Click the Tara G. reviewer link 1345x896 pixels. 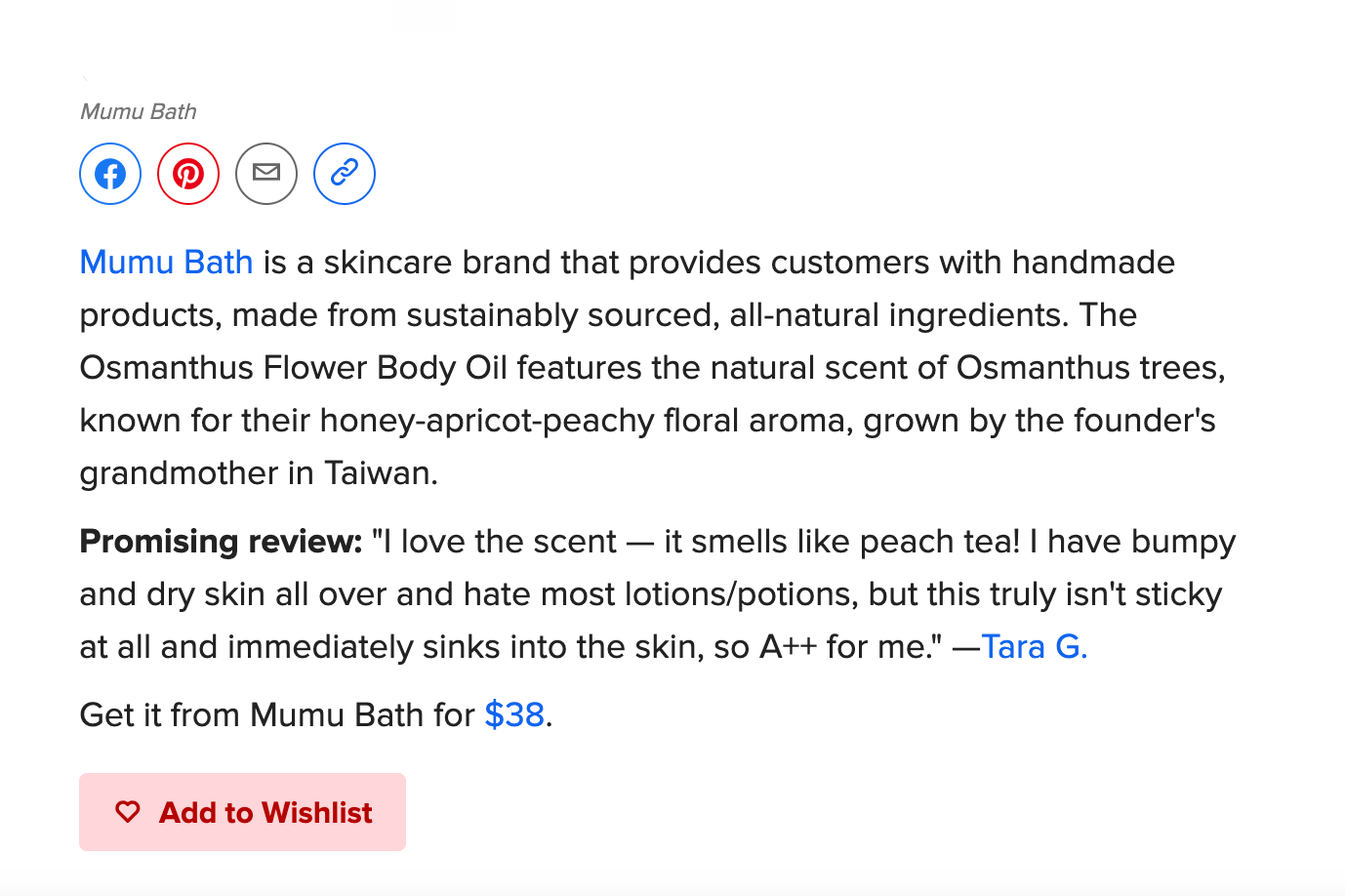click(x=1035, y=646)
